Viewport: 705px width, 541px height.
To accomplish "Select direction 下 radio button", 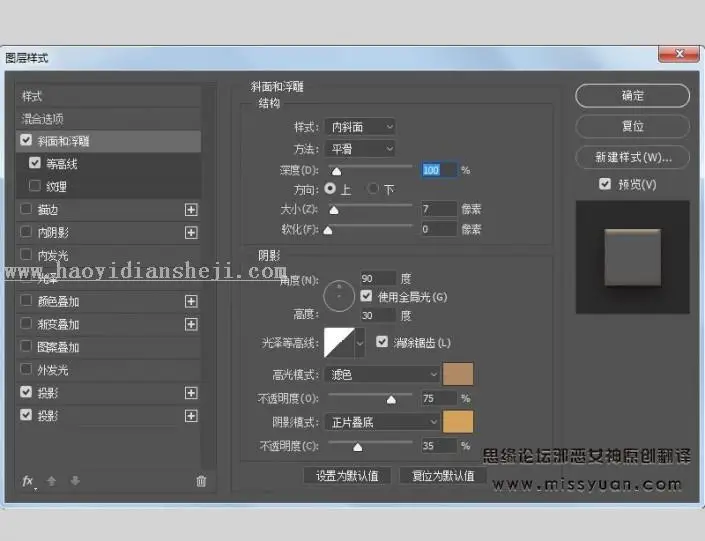I will pyautogui.click(x=372, y=188).
